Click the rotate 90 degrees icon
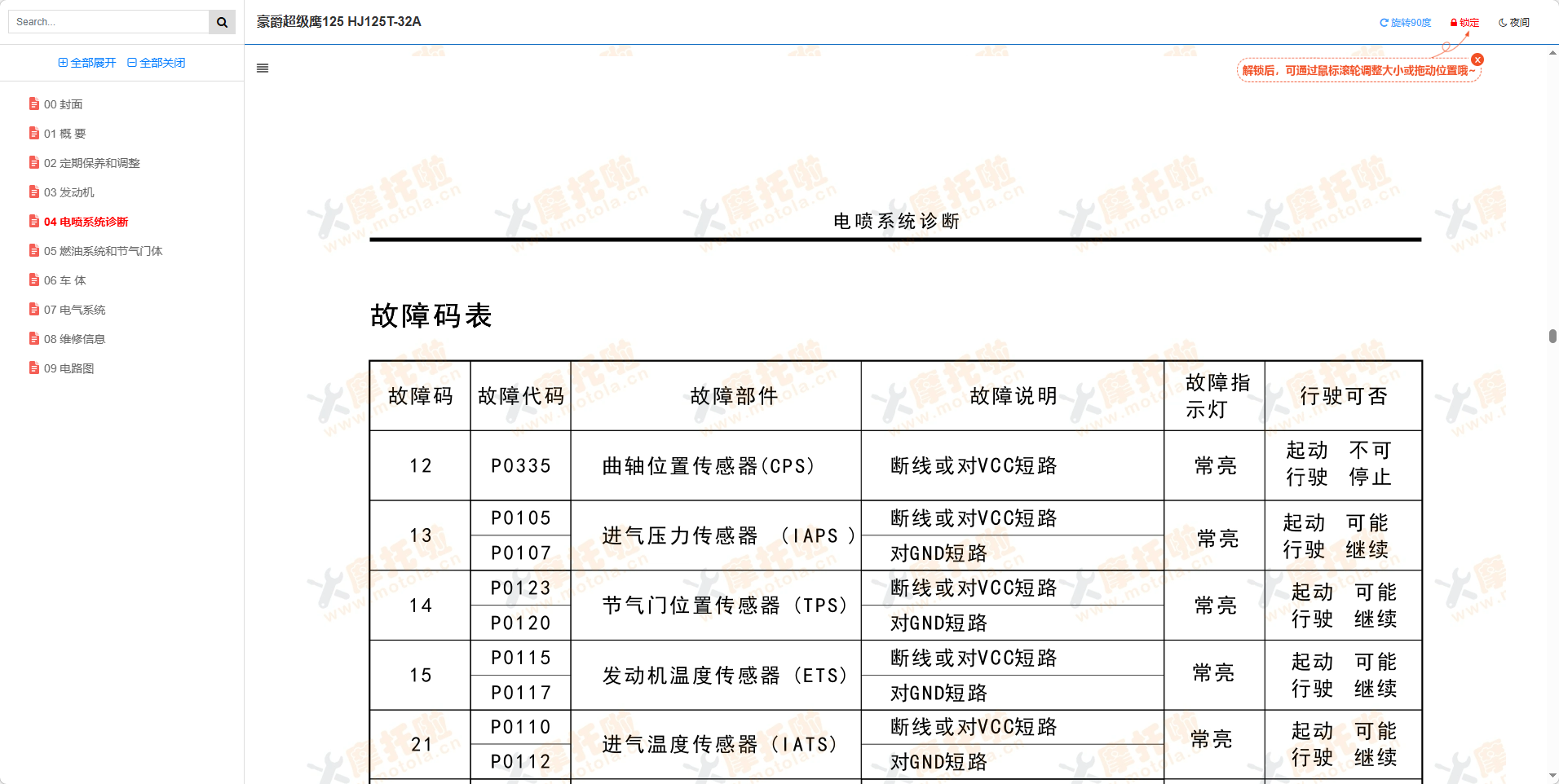Image resolution: width=1559 pixels, height=784 pixels. [1384, 22]
